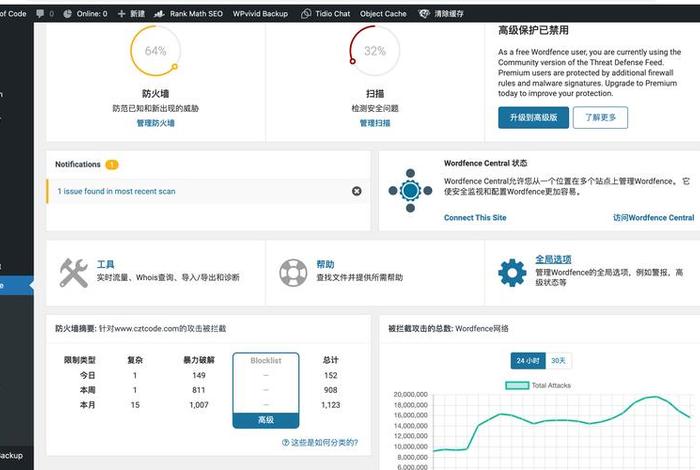The height and width of the screenshot is (470, 700).
Task: Dismiss the scan issue notification
Action: [x=357, y=191]
